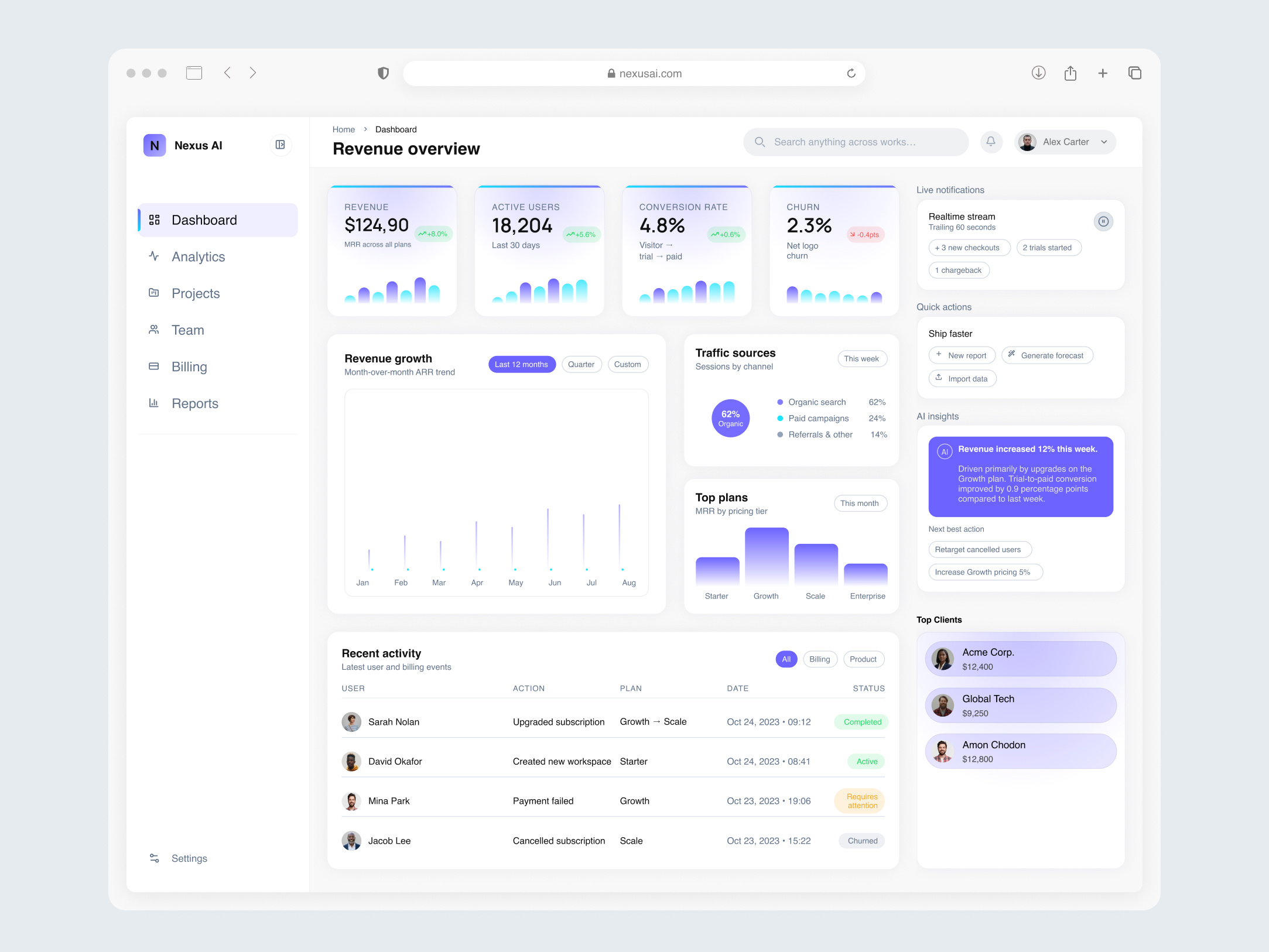Collapse the sidebar using the panel icon

coord(281,145)
